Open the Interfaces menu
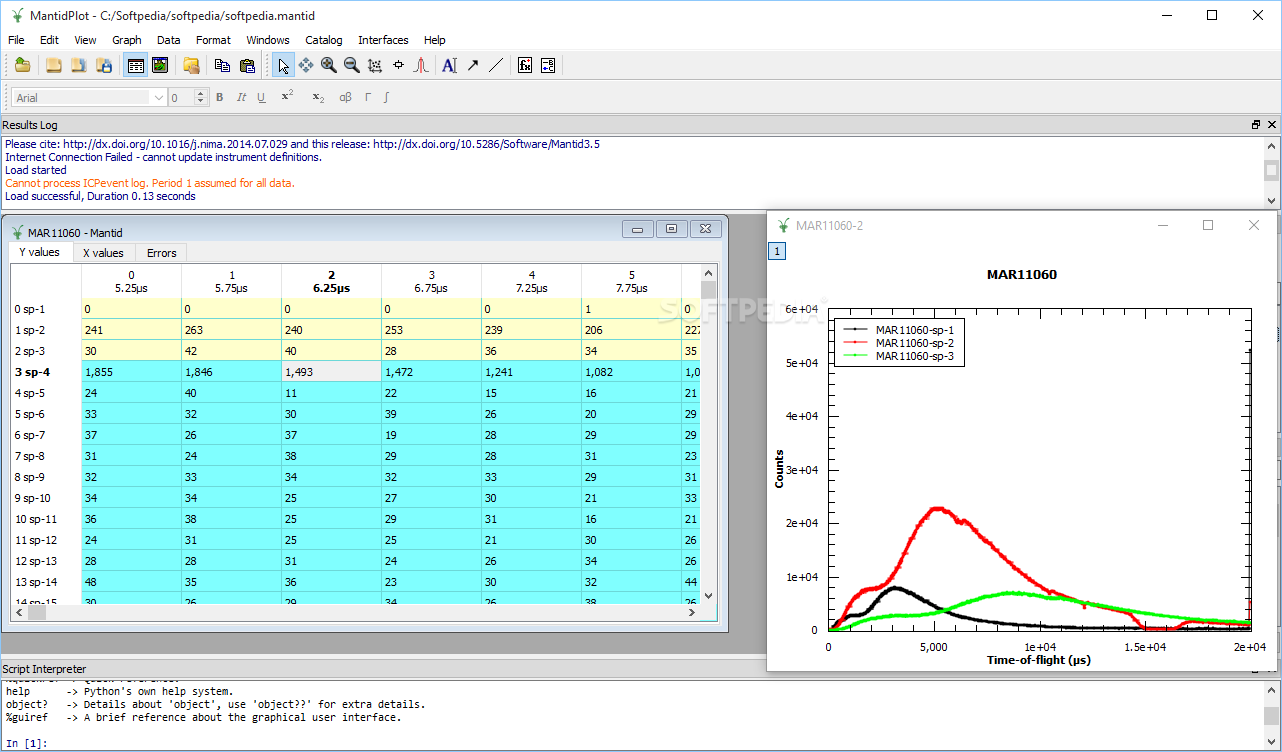Image resolution: width=1282 pixels, height=752 pixels. 383,40
